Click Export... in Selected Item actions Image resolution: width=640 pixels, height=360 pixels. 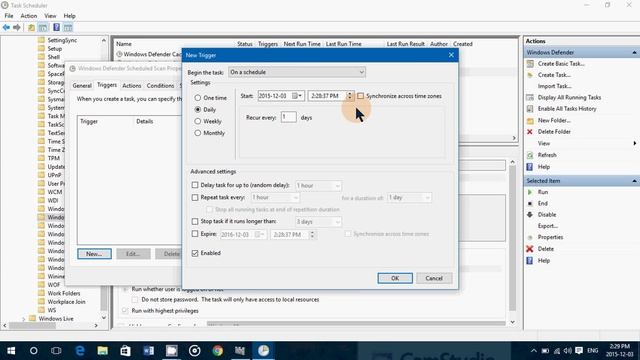coord(547,226)
